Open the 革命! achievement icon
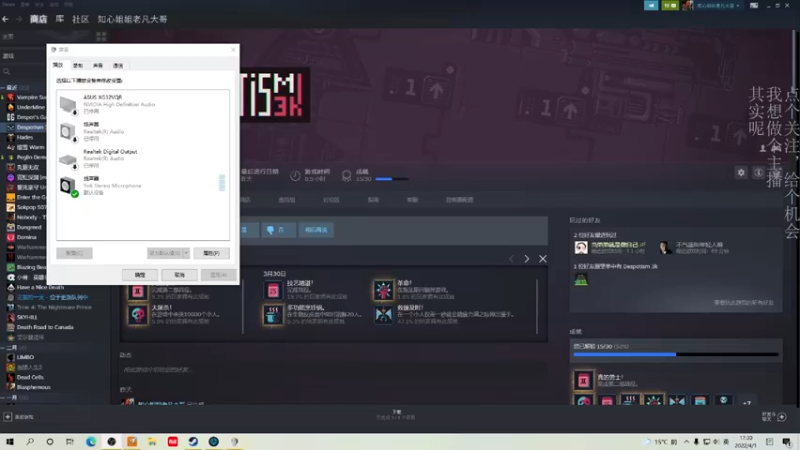The height and width of the screenshot is (450, 800). (x=383, y=290)
